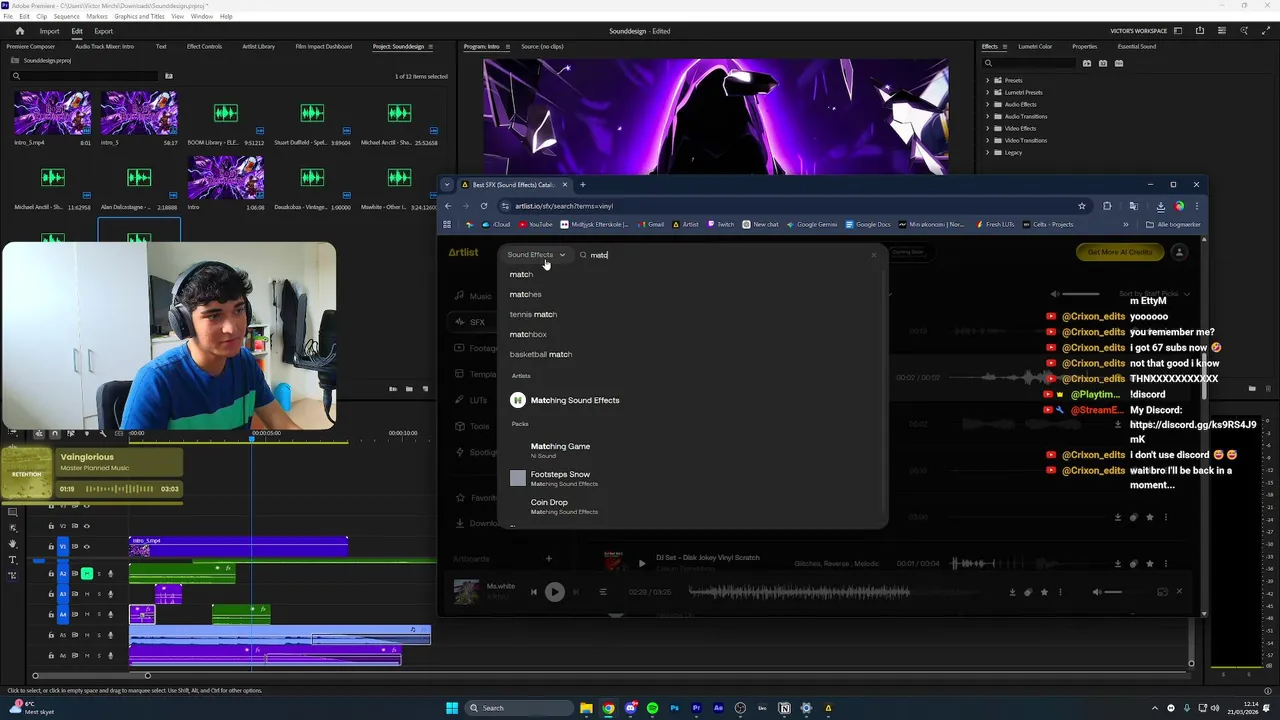Expand Video Effects folder

pyautogui.click(x=988, y=128)
